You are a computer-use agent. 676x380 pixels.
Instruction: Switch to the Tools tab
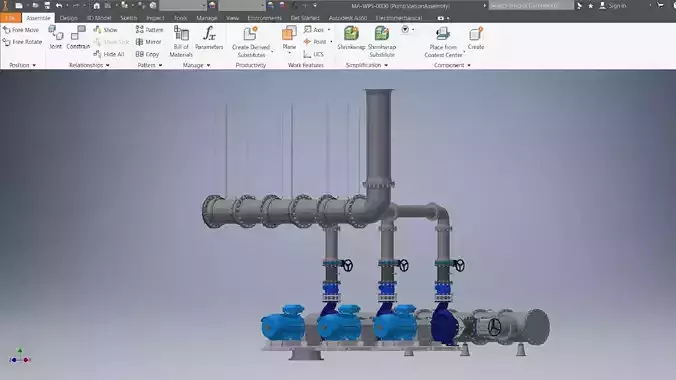click(180, 18)
